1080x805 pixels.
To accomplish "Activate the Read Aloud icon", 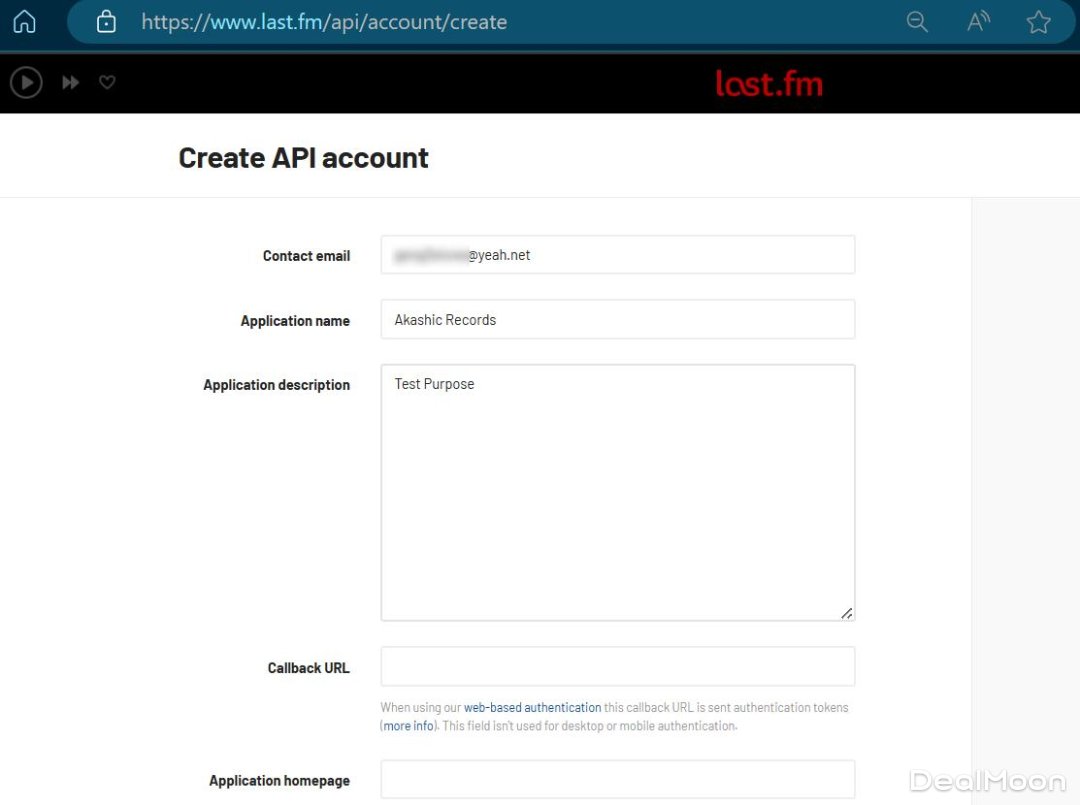I will [x=978, y=22].
